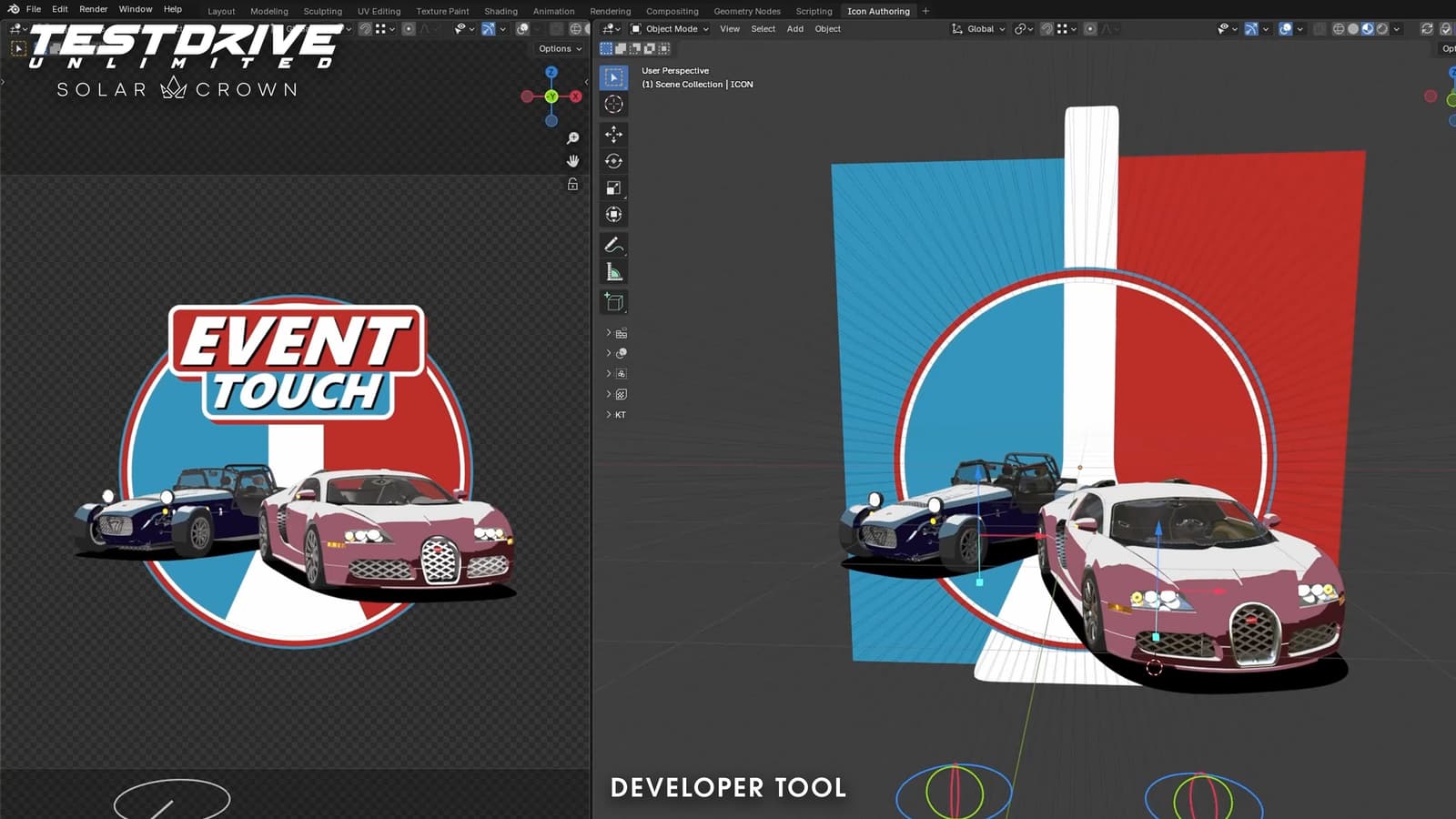
Task: Open the Add menu in right viewport header
Action: tap(795, 29)
